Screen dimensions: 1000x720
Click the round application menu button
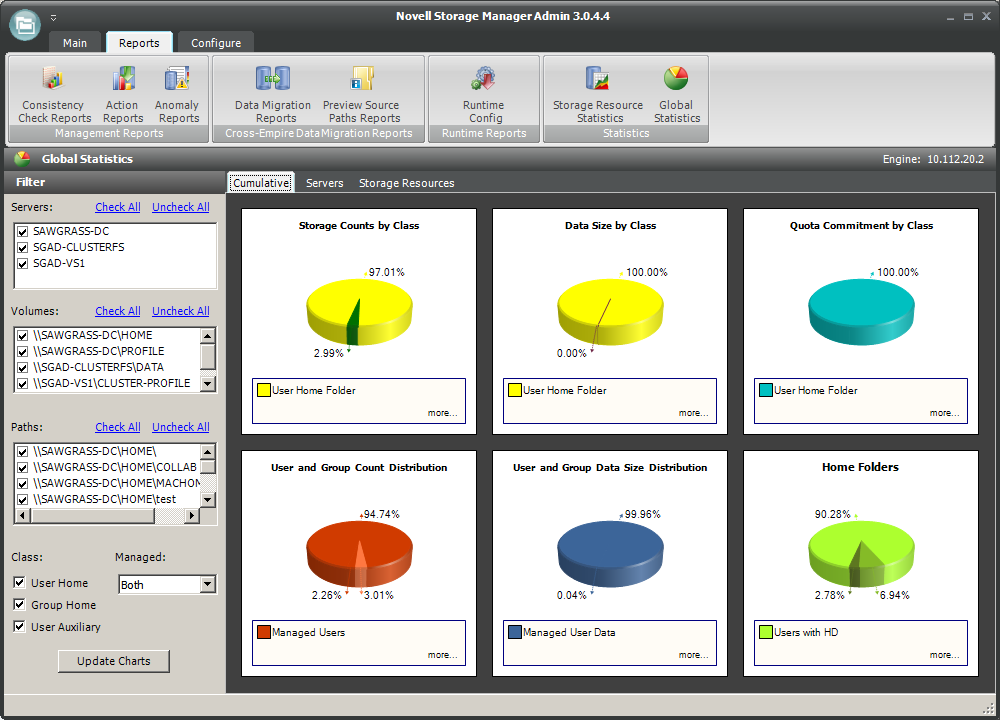[25, 25]
